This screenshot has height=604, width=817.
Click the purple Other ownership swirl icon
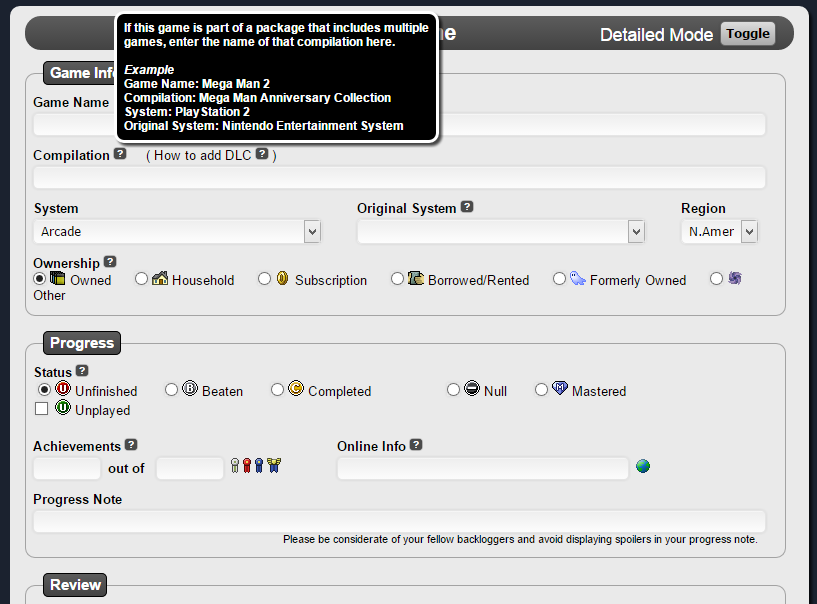tap(735, 278)
